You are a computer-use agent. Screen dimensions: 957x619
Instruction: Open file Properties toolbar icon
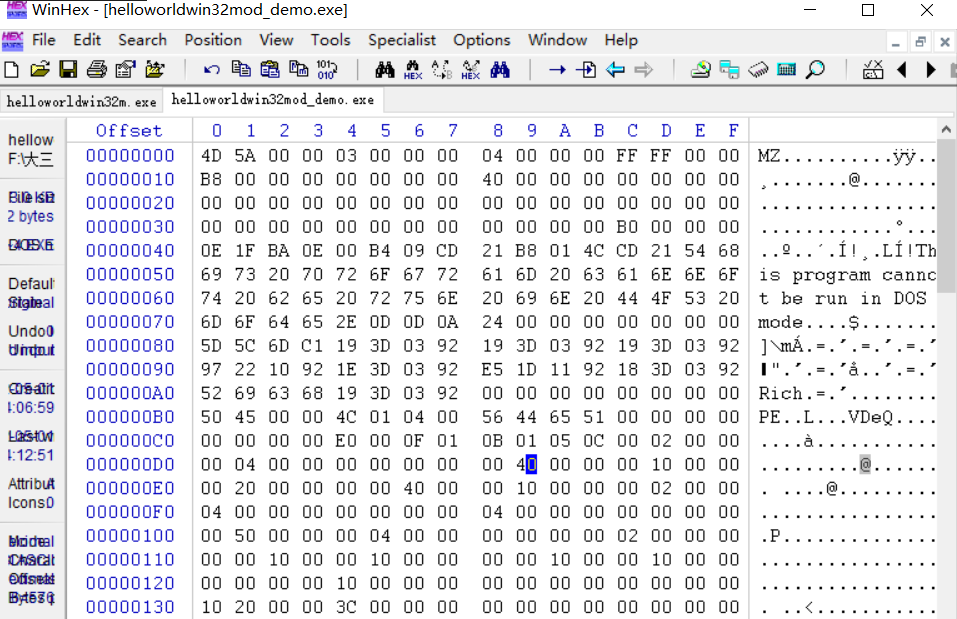[x=125, y=70]
